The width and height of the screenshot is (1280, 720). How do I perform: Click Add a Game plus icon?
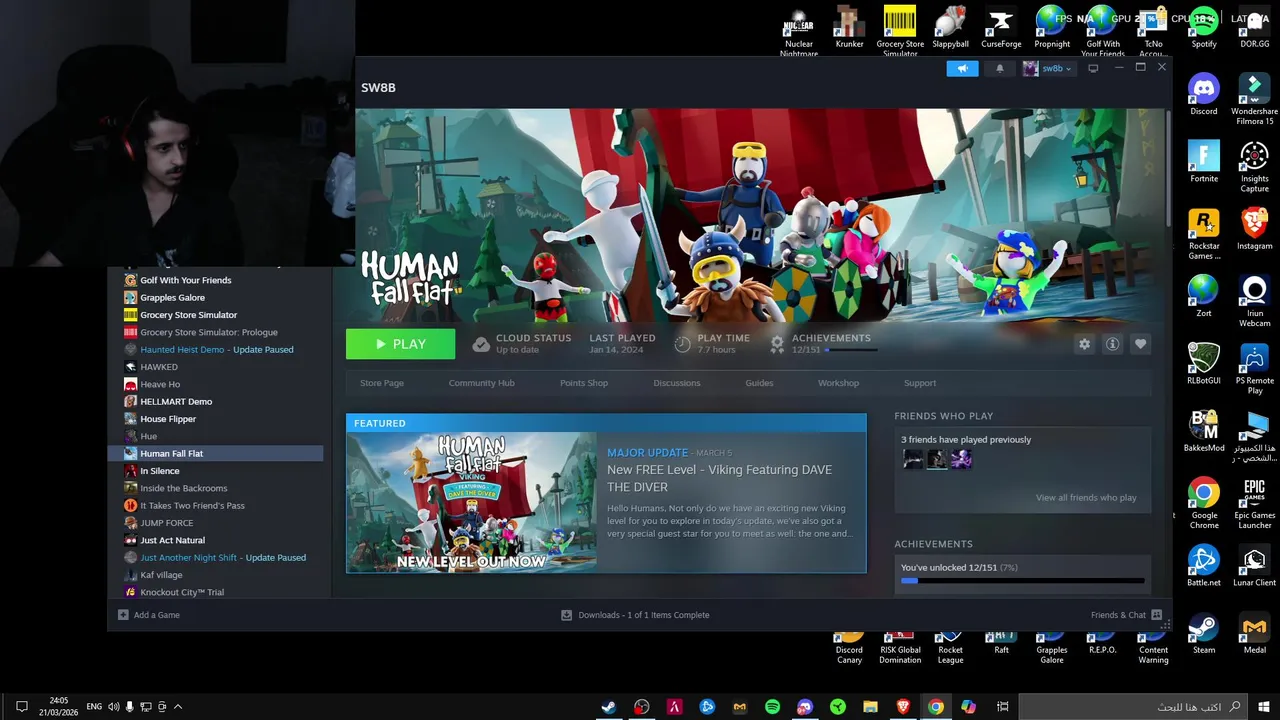click(x=123, y=615)
